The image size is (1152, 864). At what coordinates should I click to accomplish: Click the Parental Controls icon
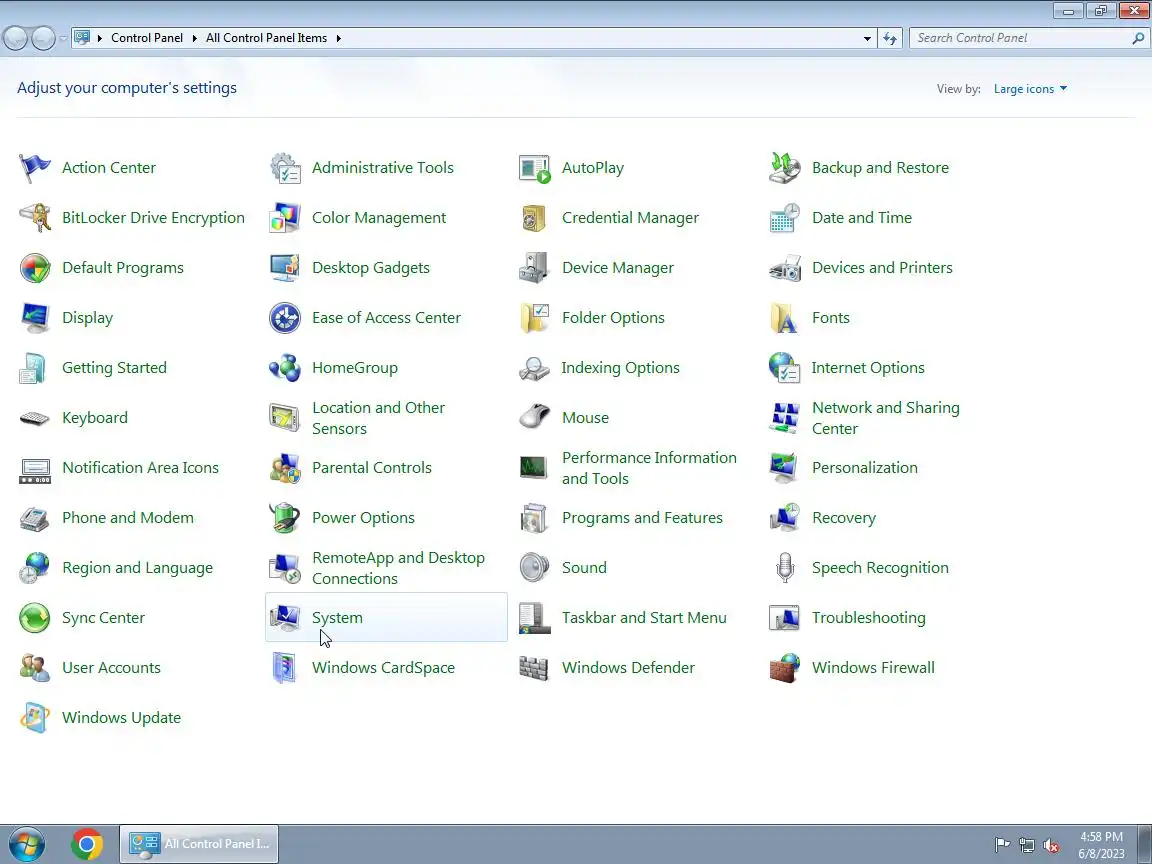pyautogui.click(x=285, y=468)
